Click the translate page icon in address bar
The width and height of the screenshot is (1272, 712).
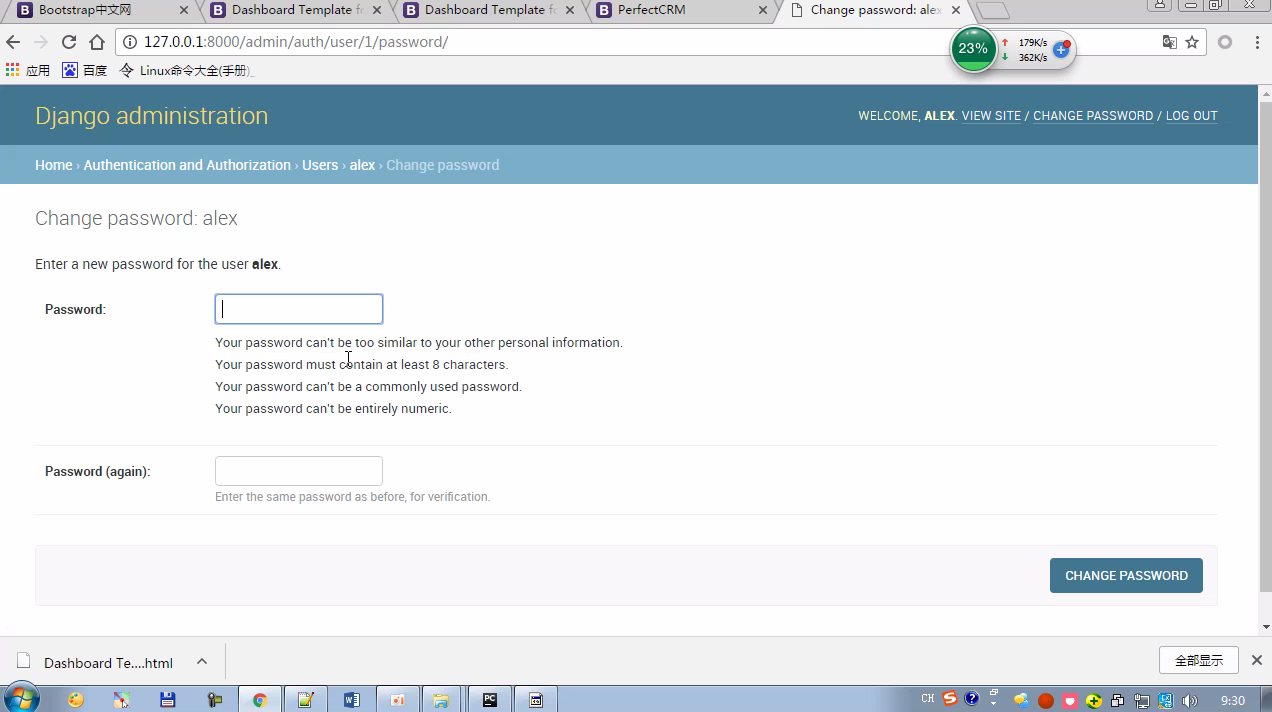click(x=1169, y=42)
